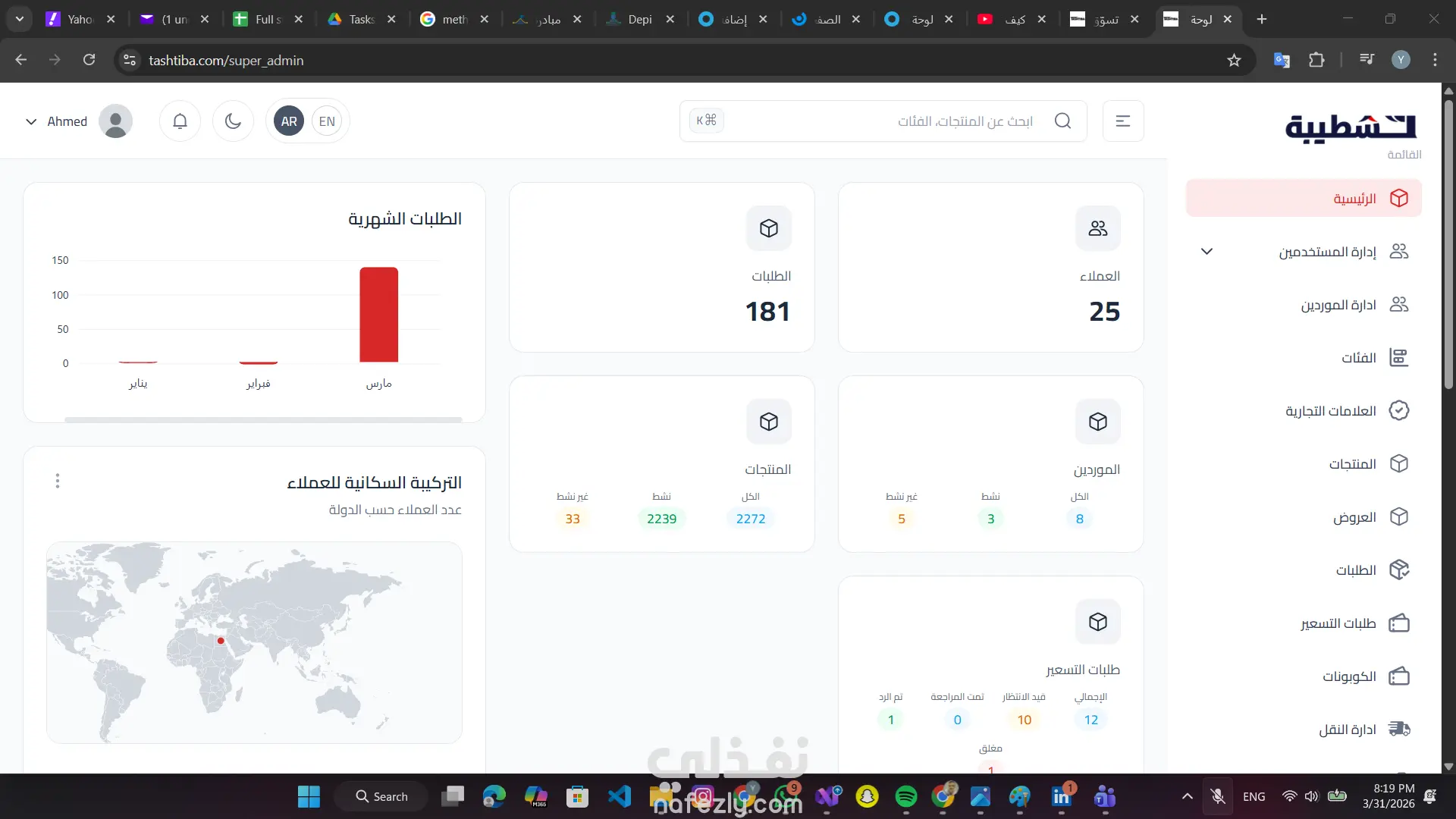Click الكوبونات ticket icon in sidebar

coord(1399,676)
